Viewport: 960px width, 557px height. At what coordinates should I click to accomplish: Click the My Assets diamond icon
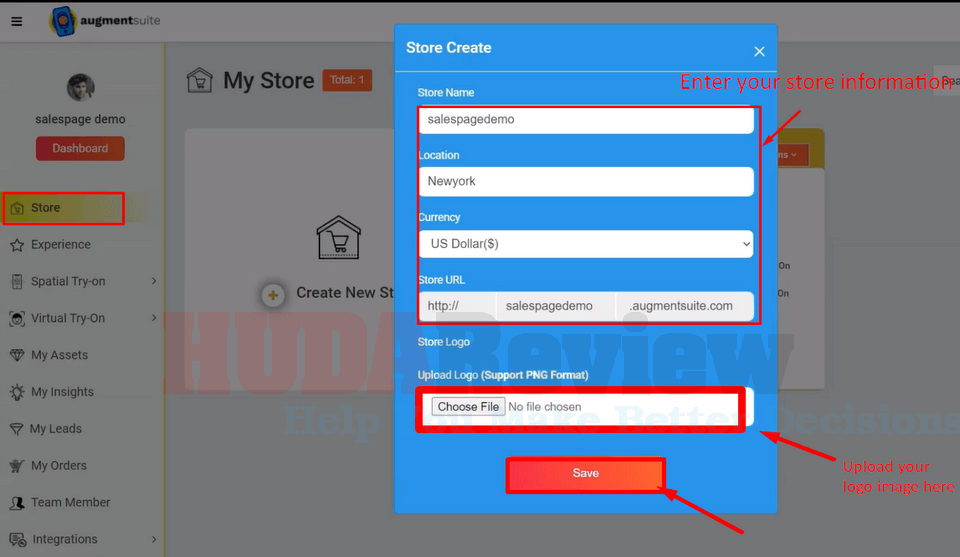(17, 355)
